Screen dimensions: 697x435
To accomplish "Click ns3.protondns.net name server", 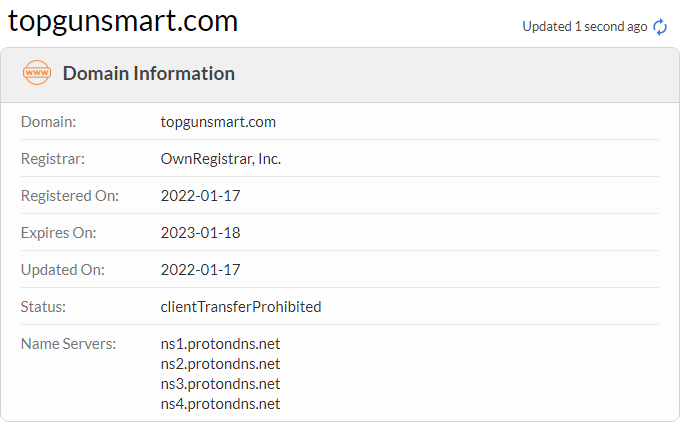I will point(220,384).
